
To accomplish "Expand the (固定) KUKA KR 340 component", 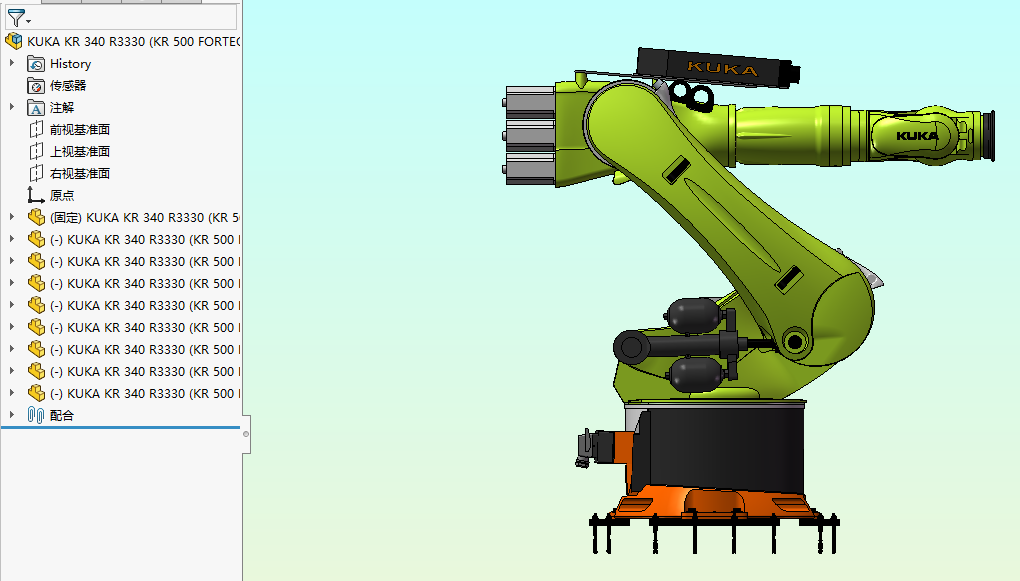I will [x=12, y=217].
